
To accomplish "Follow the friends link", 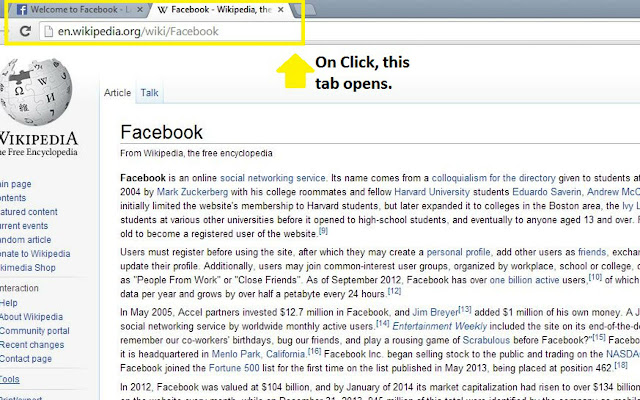I will coord(592,252).
